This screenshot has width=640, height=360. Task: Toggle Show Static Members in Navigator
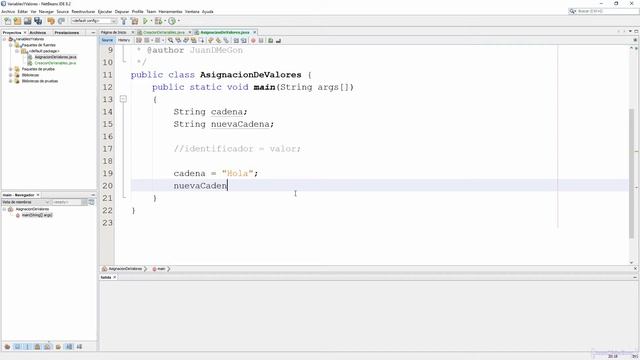[27, 347]
